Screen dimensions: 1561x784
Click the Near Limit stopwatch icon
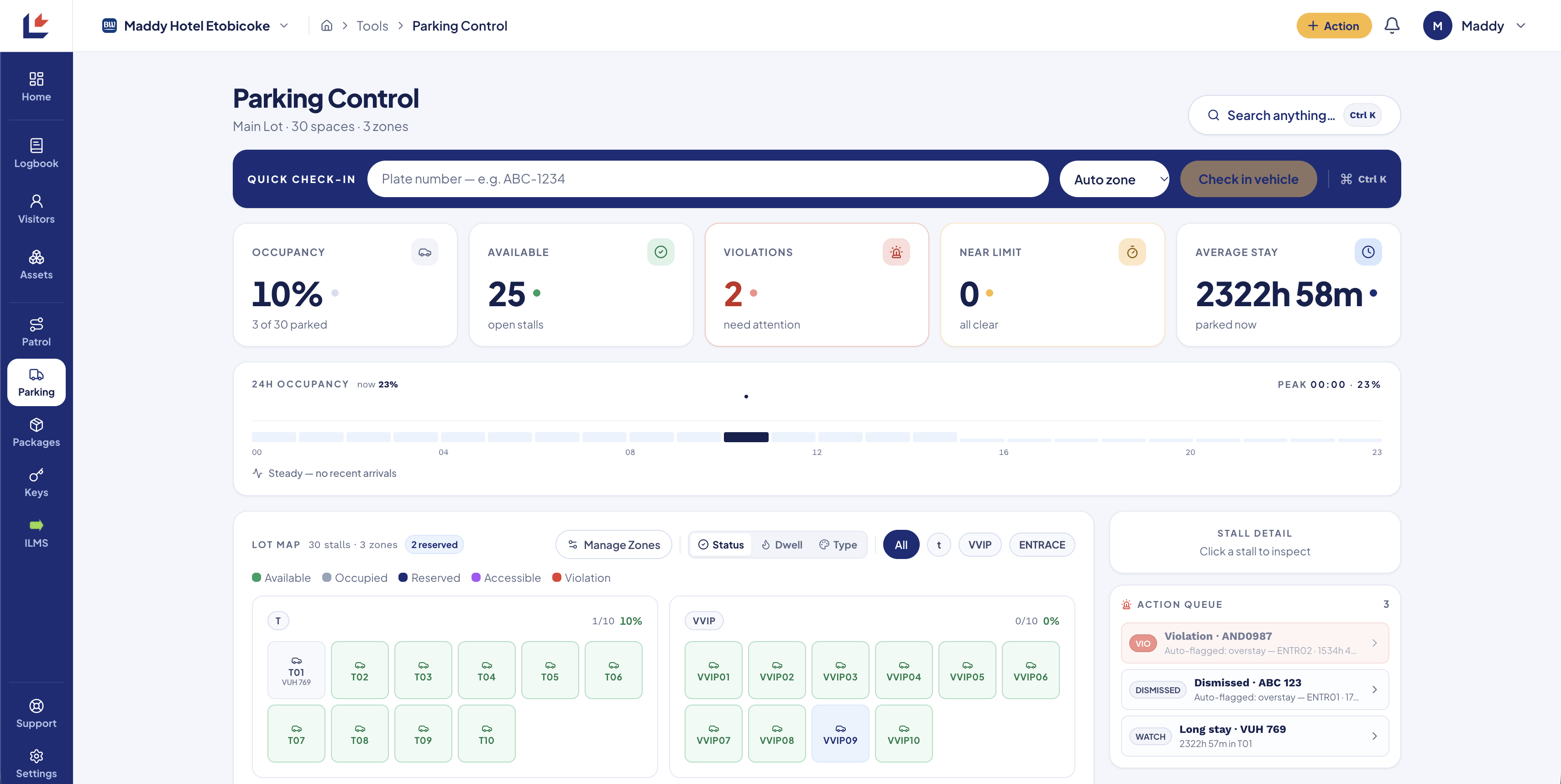(x=1132, y=252)
